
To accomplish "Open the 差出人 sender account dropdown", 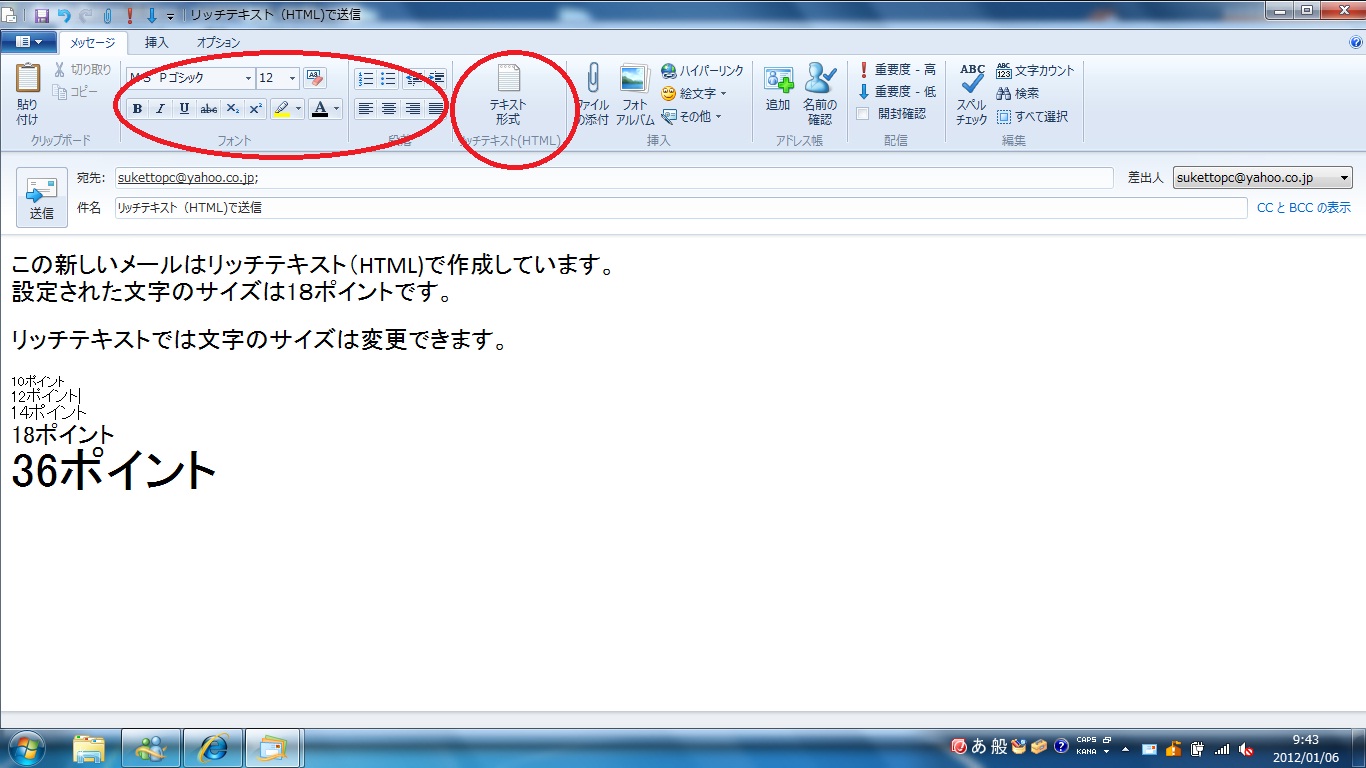I will 1263,178.
